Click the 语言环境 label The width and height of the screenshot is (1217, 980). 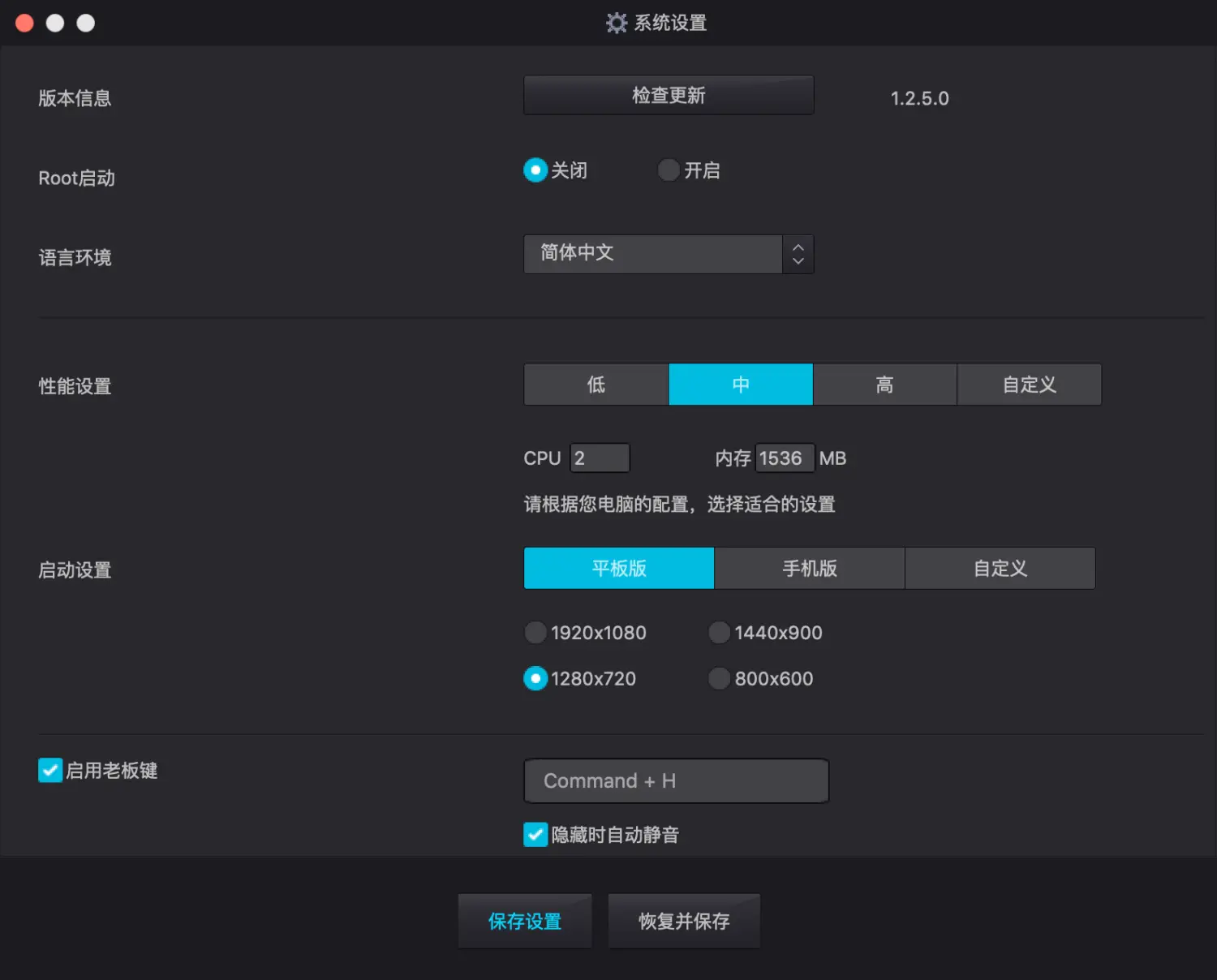tap(75, 258)
